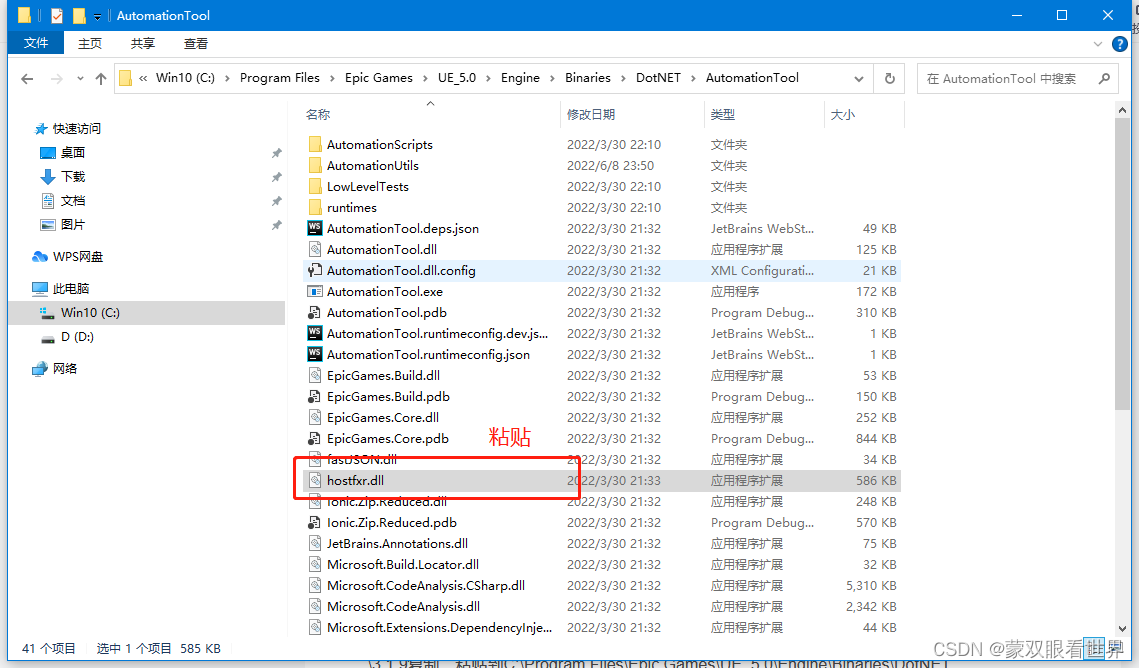Select the AutomationScripts folder icon
This screenshot has width=1139, height=668.
coord(315,144)
